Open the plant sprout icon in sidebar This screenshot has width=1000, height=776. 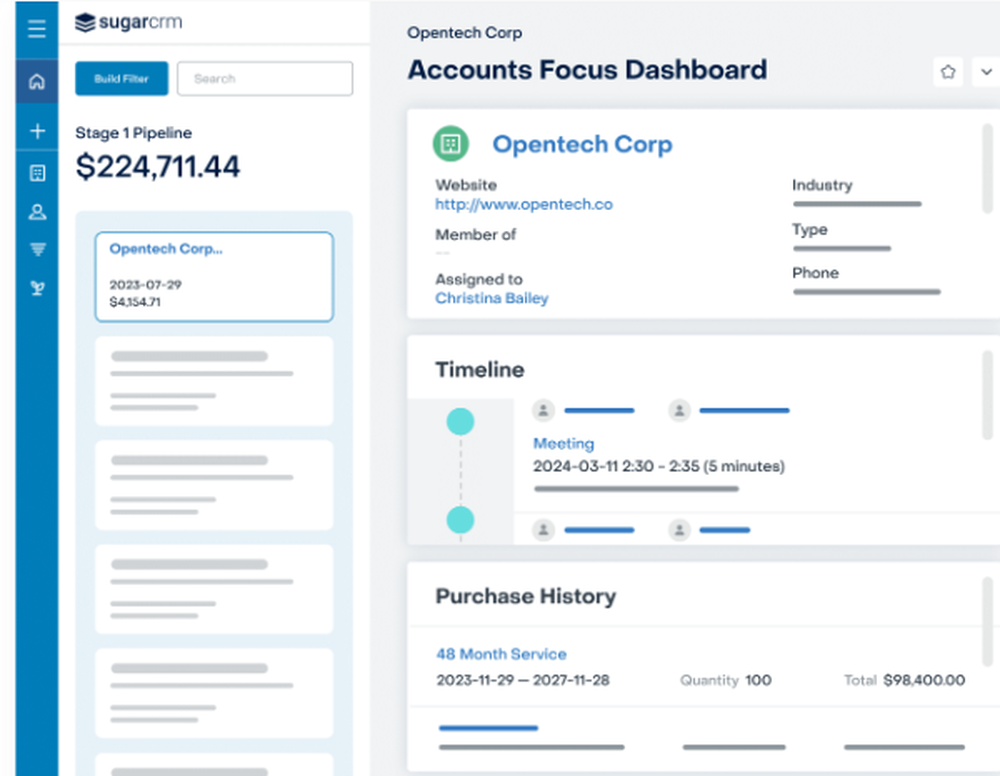point(38,288)
